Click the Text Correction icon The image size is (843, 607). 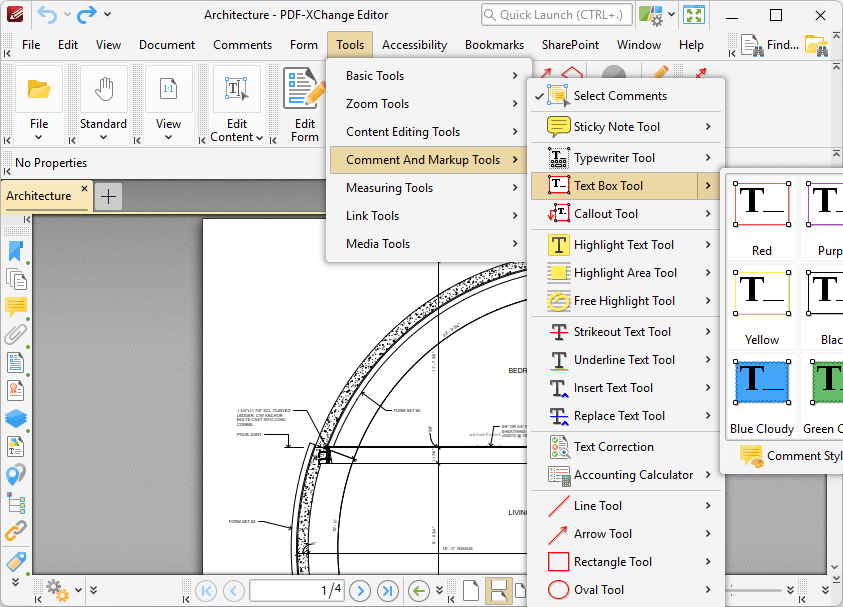559,447
